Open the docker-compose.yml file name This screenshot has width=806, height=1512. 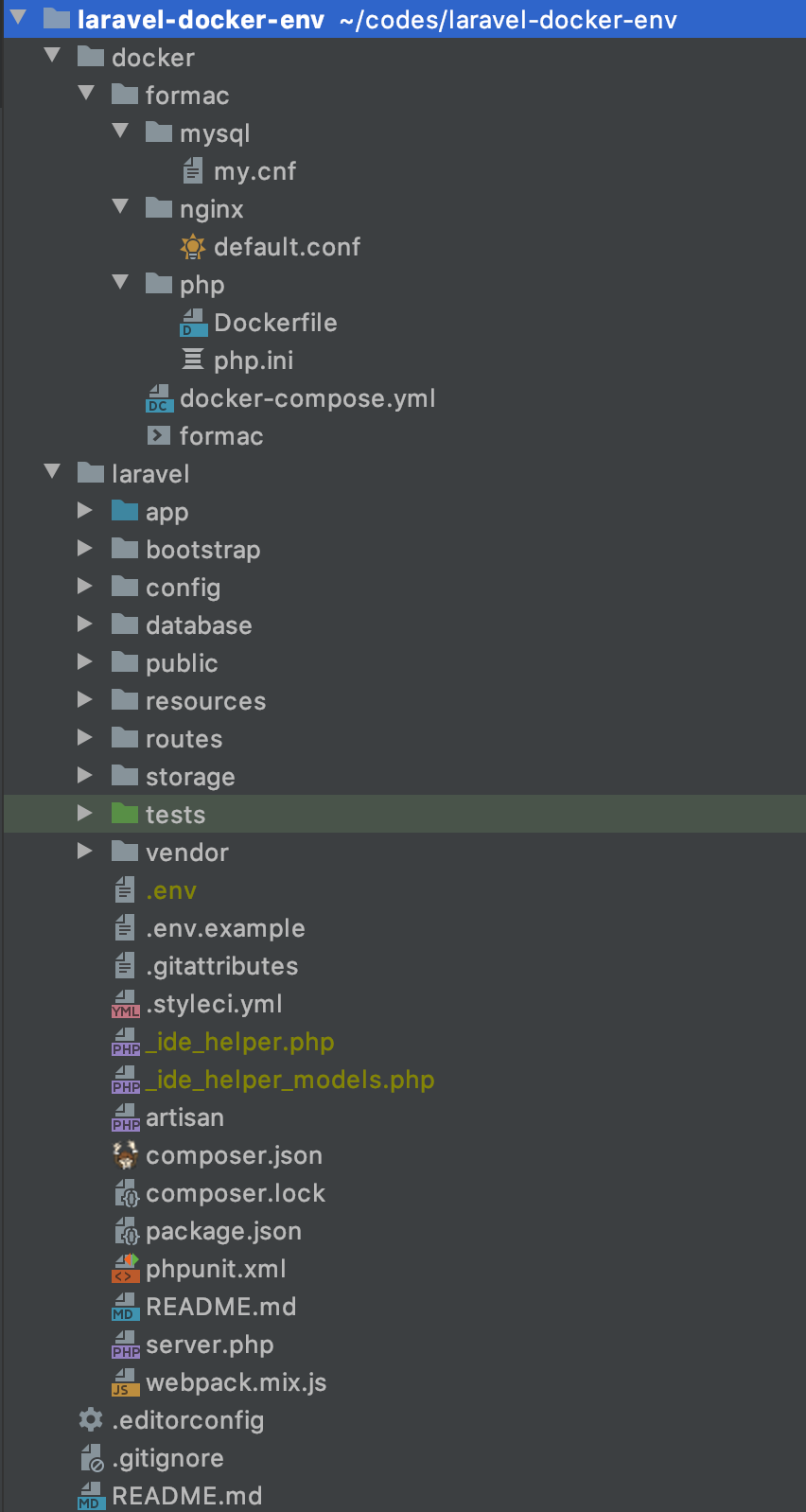(x=307, y=398)
